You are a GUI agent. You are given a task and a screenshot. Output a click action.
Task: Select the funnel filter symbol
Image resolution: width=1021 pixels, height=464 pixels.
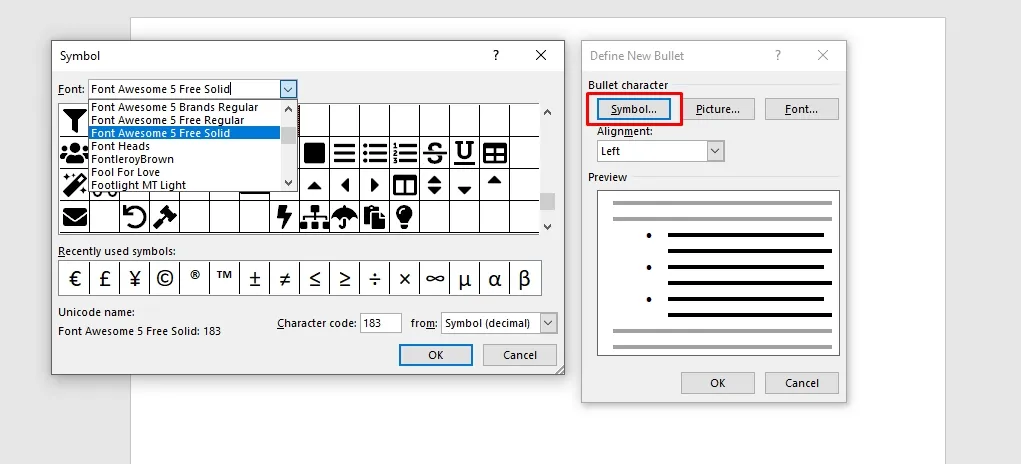(74, 120)
